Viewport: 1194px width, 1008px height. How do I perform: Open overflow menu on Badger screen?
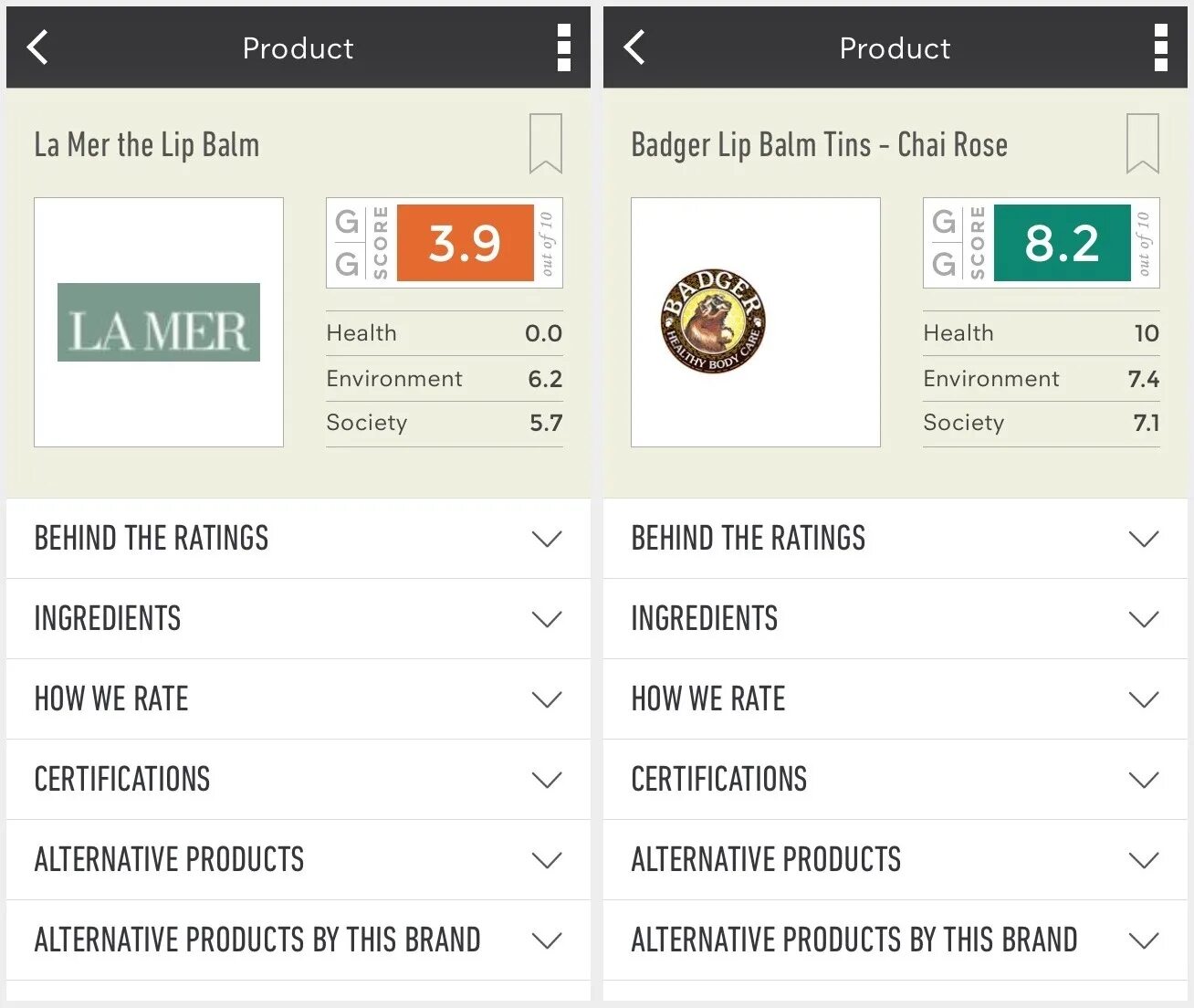click(1161, 47)
